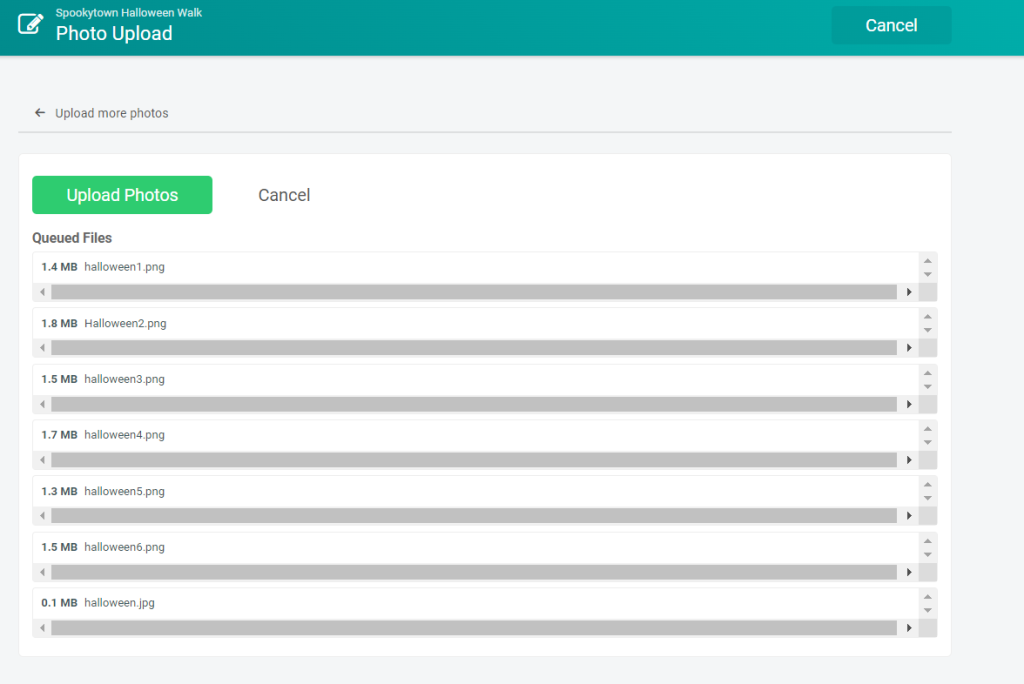Click the edit pencil icon in header
Image resolution: width=1024 pixels, height=684 pixels.
pyautogui.click(x=30, y=24)
